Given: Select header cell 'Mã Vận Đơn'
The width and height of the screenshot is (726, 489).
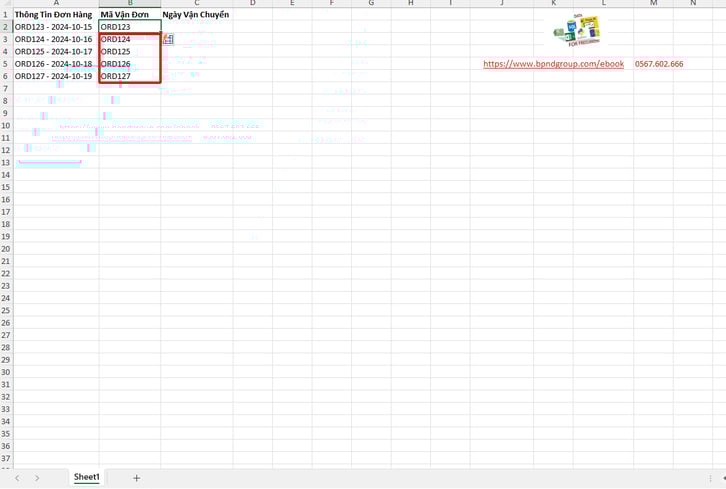Looking at the screenshot, I should click(x=130, y=14).
